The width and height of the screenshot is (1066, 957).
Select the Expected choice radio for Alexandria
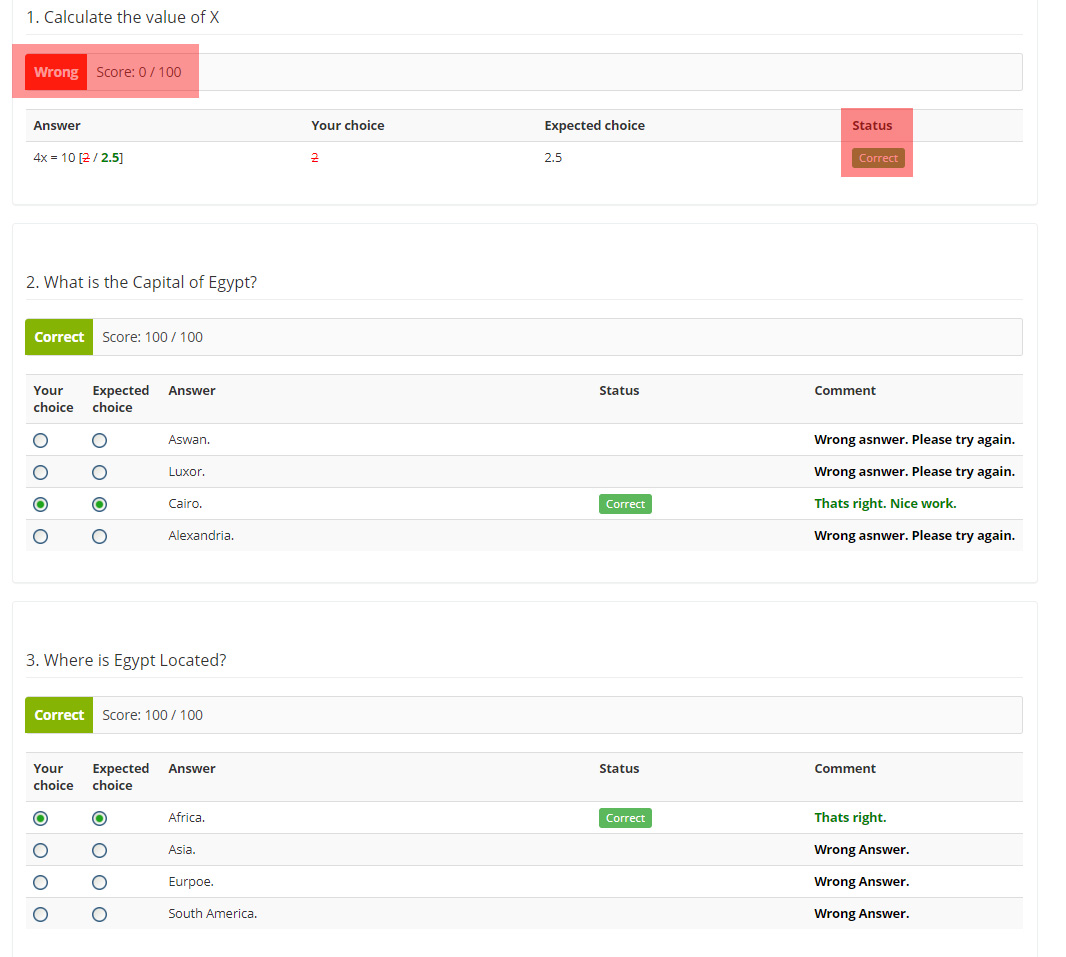(99, 536)
